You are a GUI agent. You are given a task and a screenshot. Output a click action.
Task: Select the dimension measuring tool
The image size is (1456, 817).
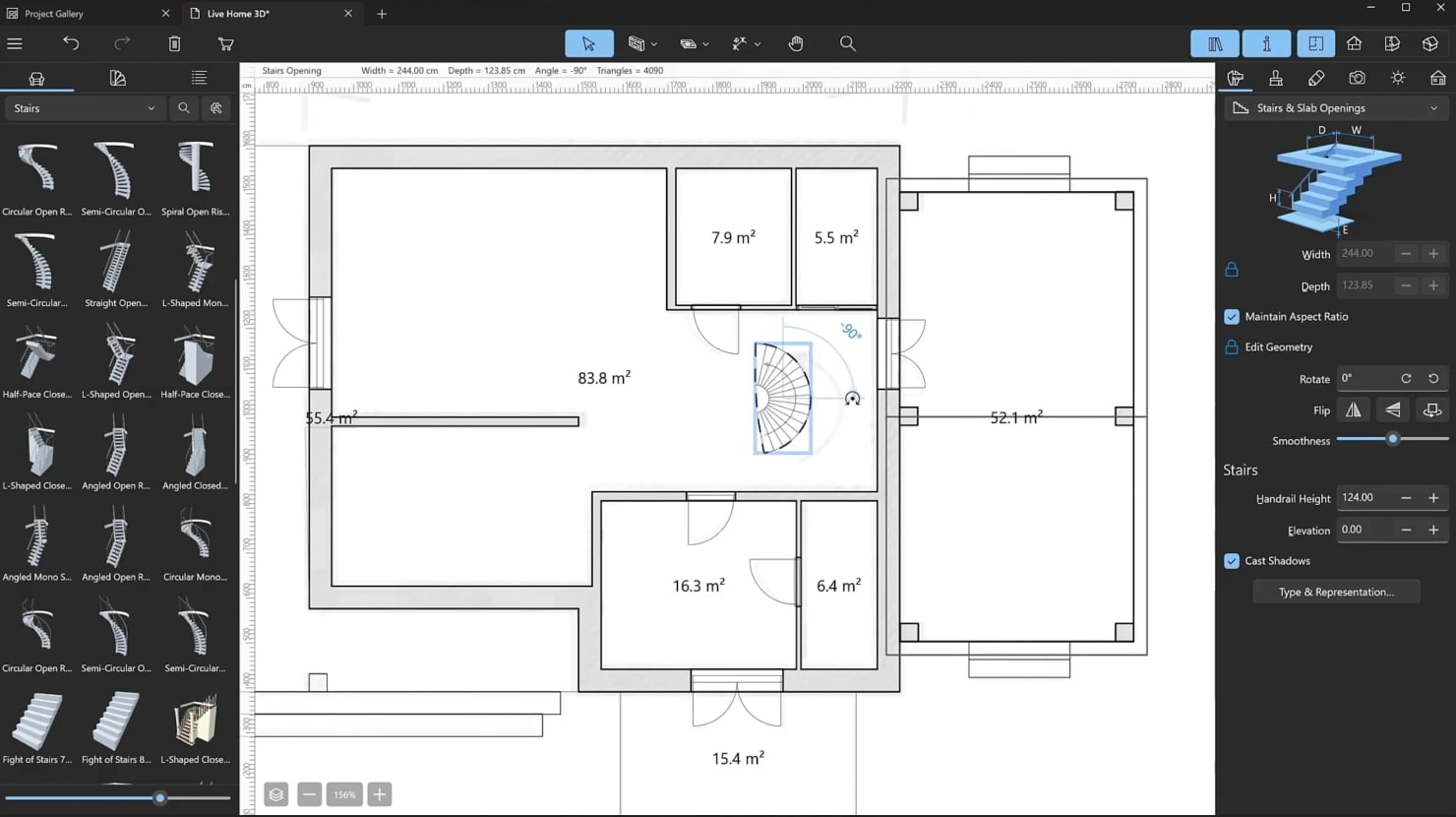tap(740, 43)
